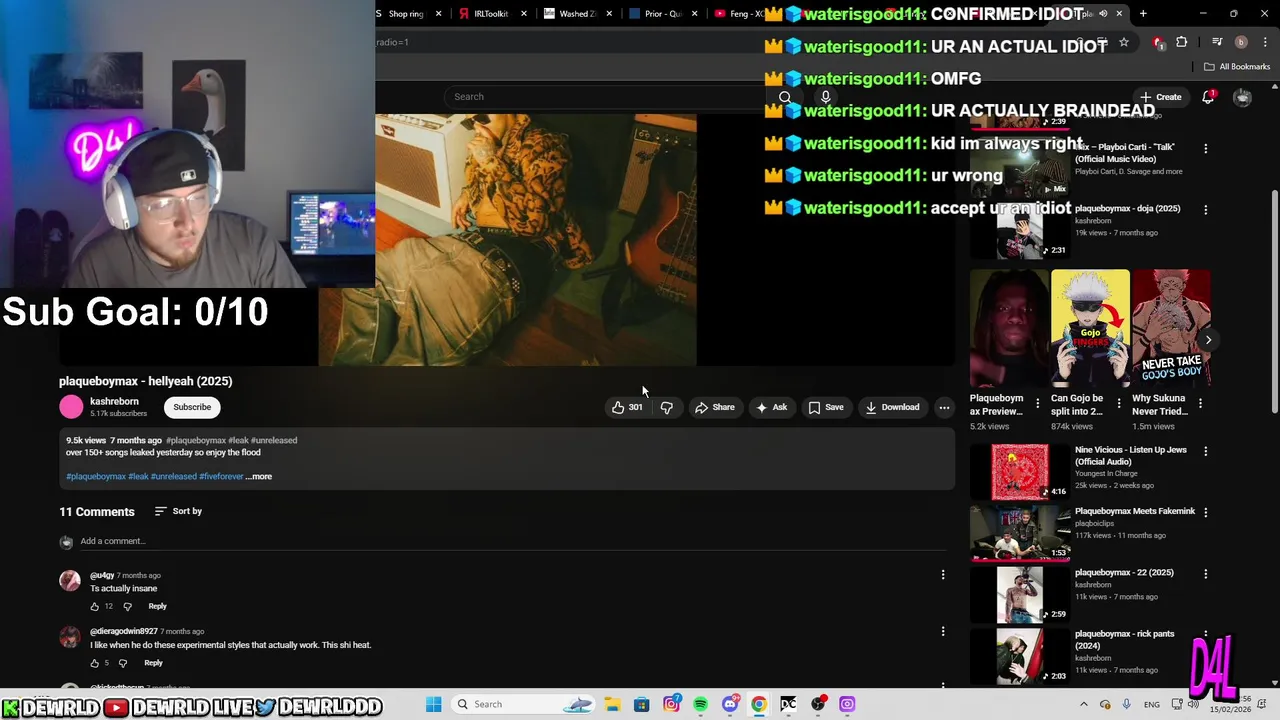Click the YouTube search magnifier icon
Viewport: 1280px width, 720px height.
[x=785, y=97]
